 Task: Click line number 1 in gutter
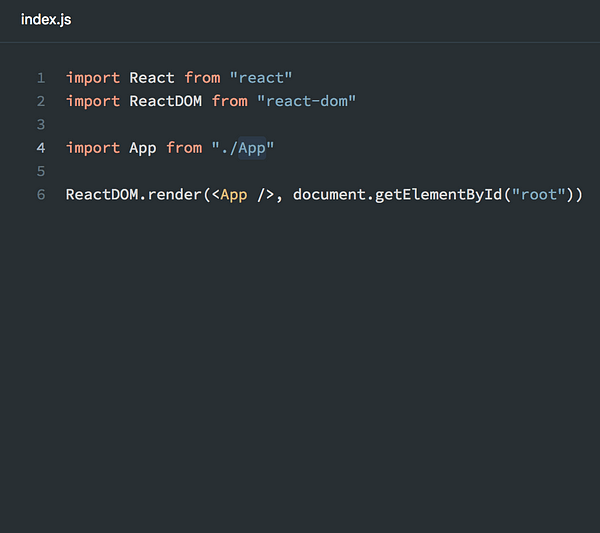(x=41, y=78)
